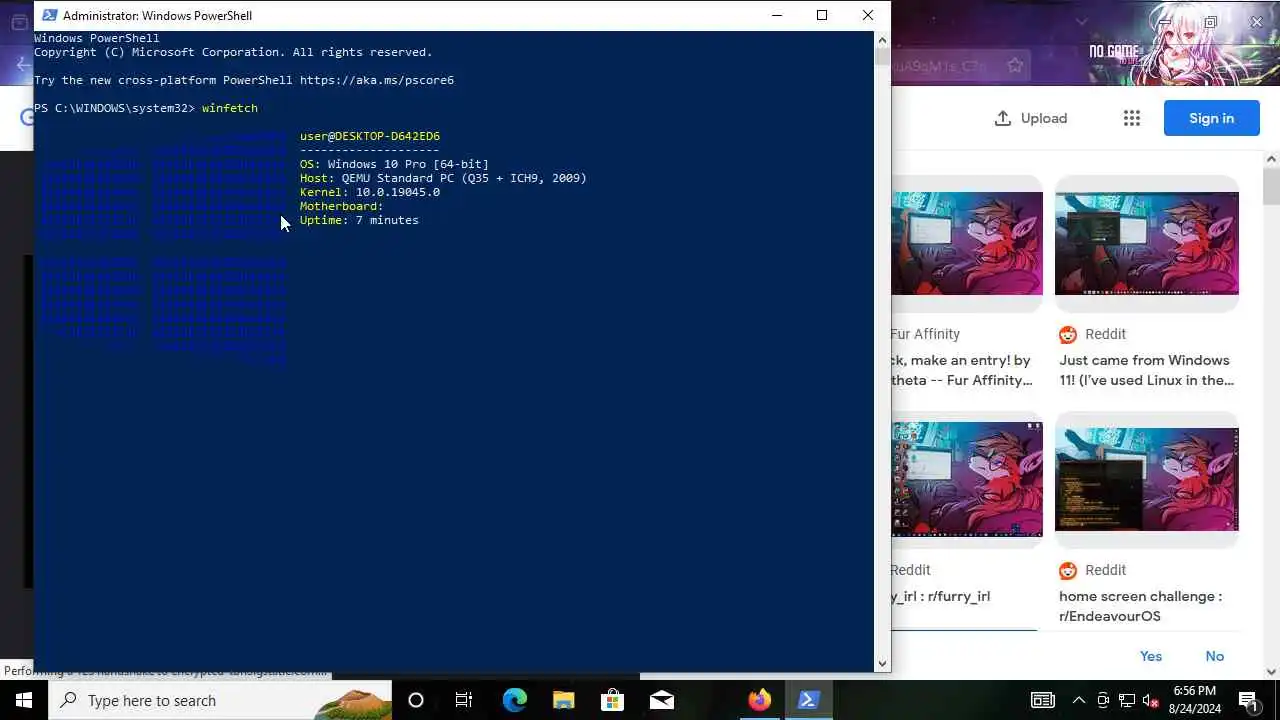Open the Just came from Windows 11 thumbnail
The height and width of the screenshot is (720, 1280).
1147,244
